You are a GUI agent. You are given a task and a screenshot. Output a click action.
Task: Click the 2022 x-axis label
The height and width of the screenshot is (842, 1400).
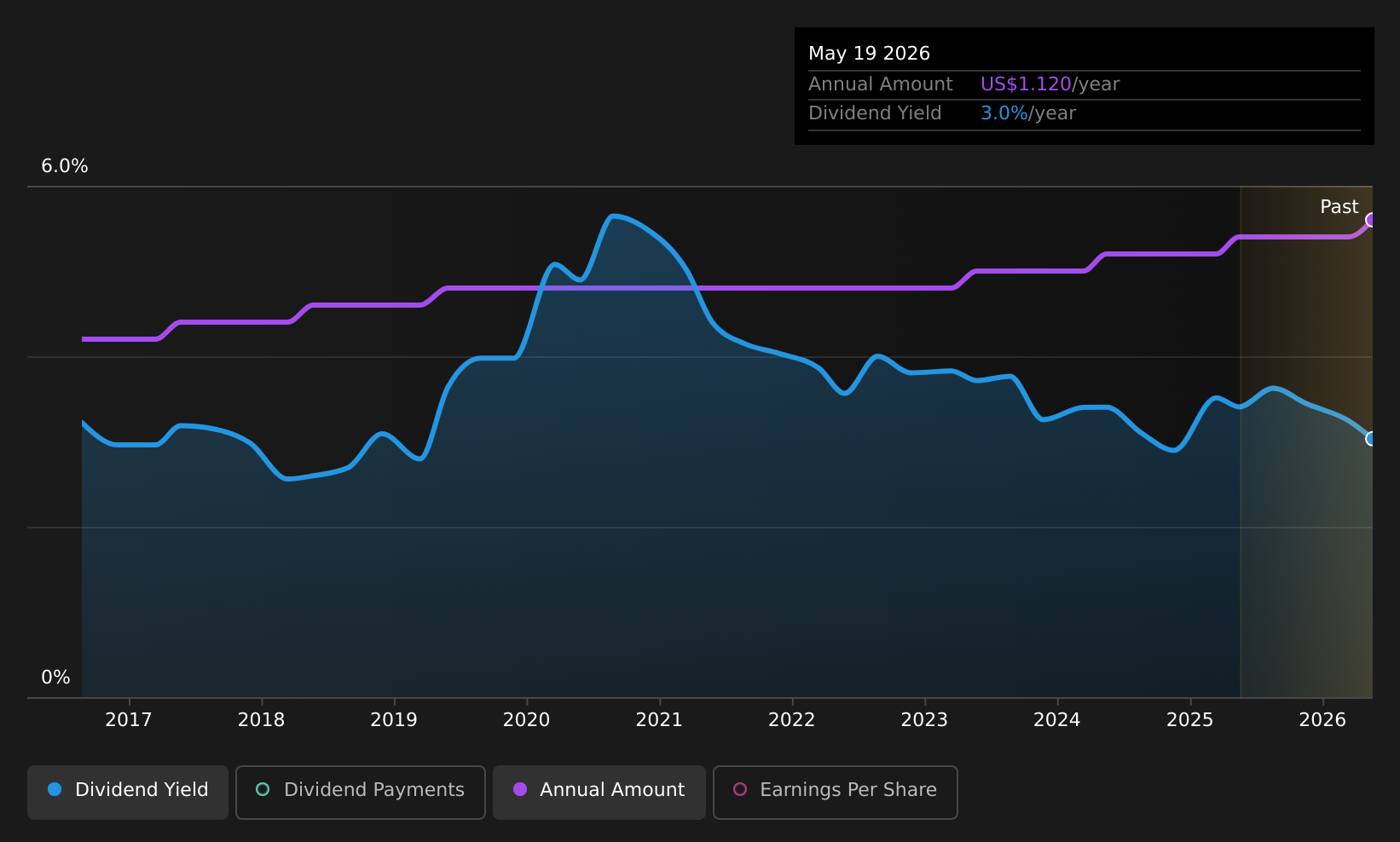pos(792,720)
